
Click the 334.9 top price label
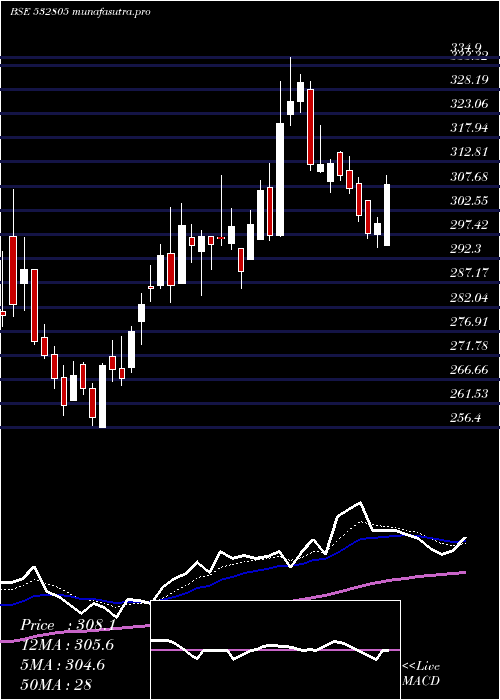pos(466,47)
